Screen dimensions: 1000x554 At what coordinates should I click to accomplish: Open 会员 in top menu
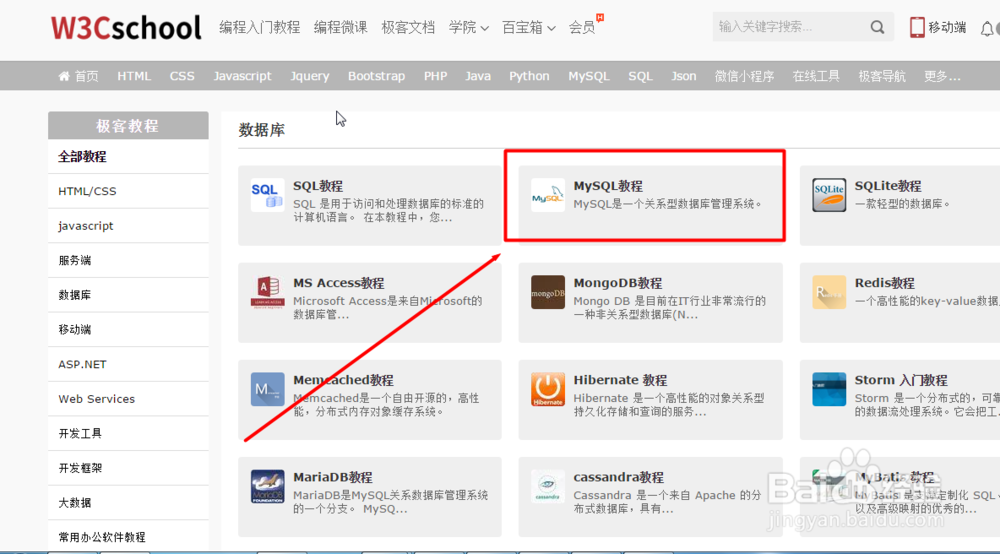click(582, 27)
